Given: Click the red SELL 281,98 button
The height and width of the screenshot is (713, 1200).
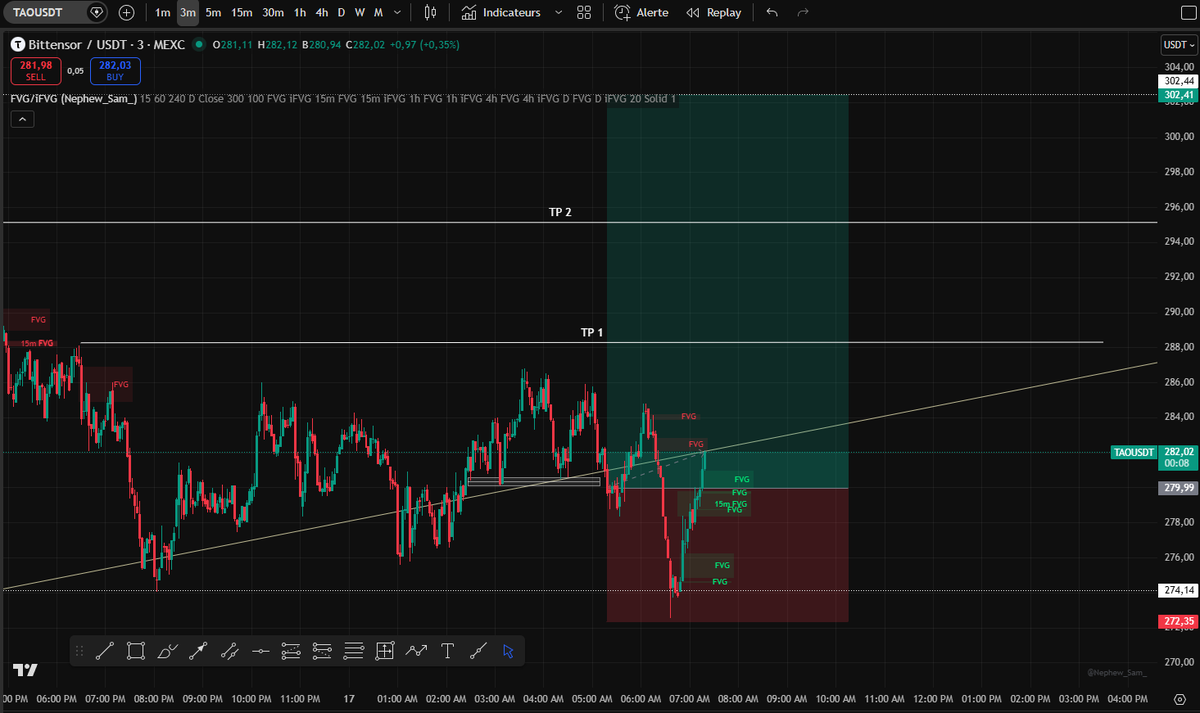Looking at the screenshot, I should 36,70.
